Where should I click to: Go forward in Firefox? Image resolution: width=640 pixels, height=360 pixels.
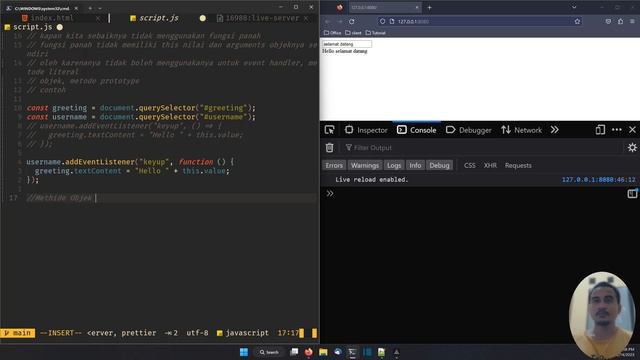coord(340,21)
